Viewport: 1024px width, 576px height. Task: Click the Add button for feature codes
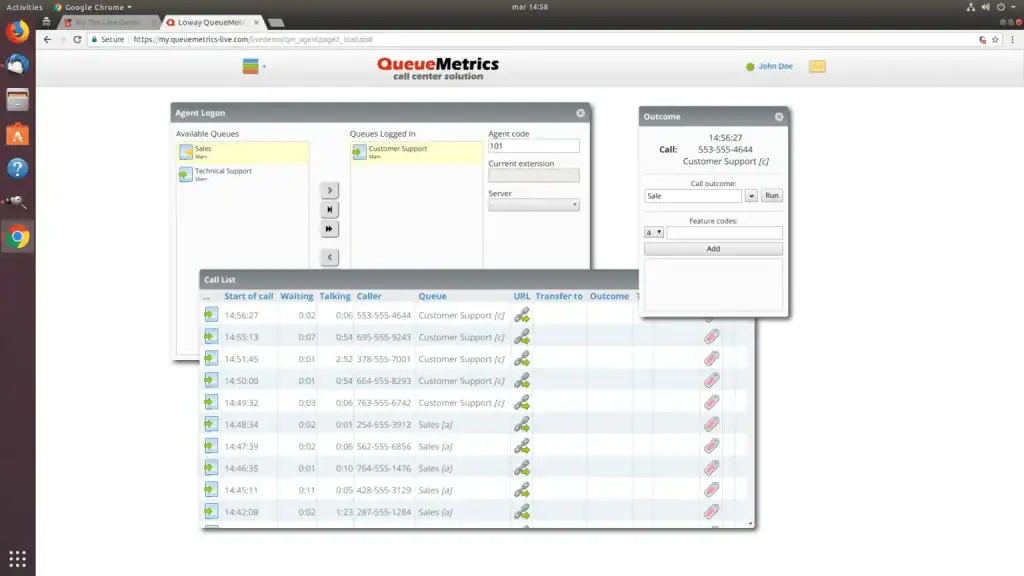(x=713, y=249)
